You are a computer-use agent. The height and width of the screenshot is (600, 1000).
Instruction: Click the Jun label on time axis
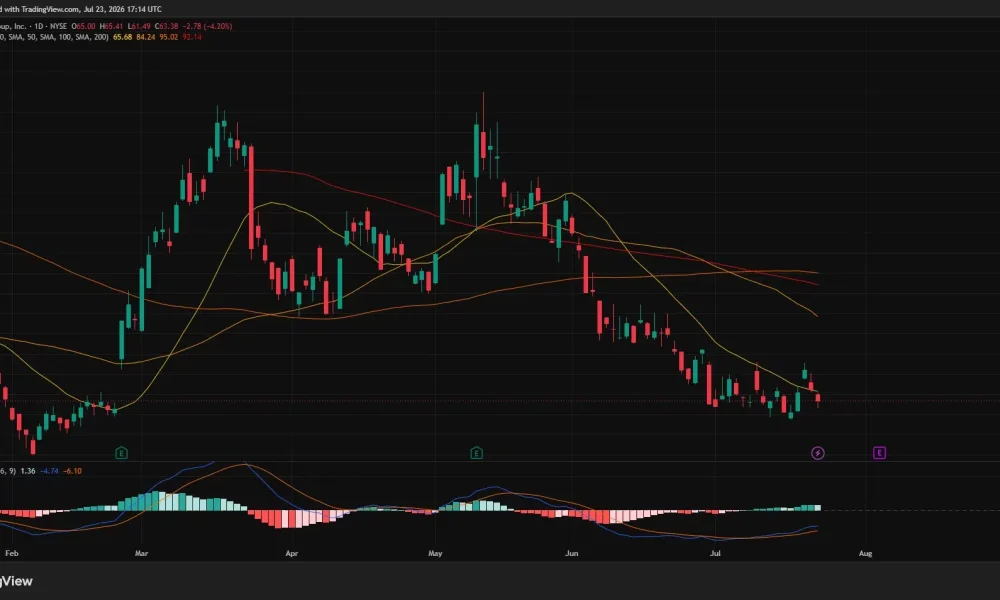(x=571, y=553)
